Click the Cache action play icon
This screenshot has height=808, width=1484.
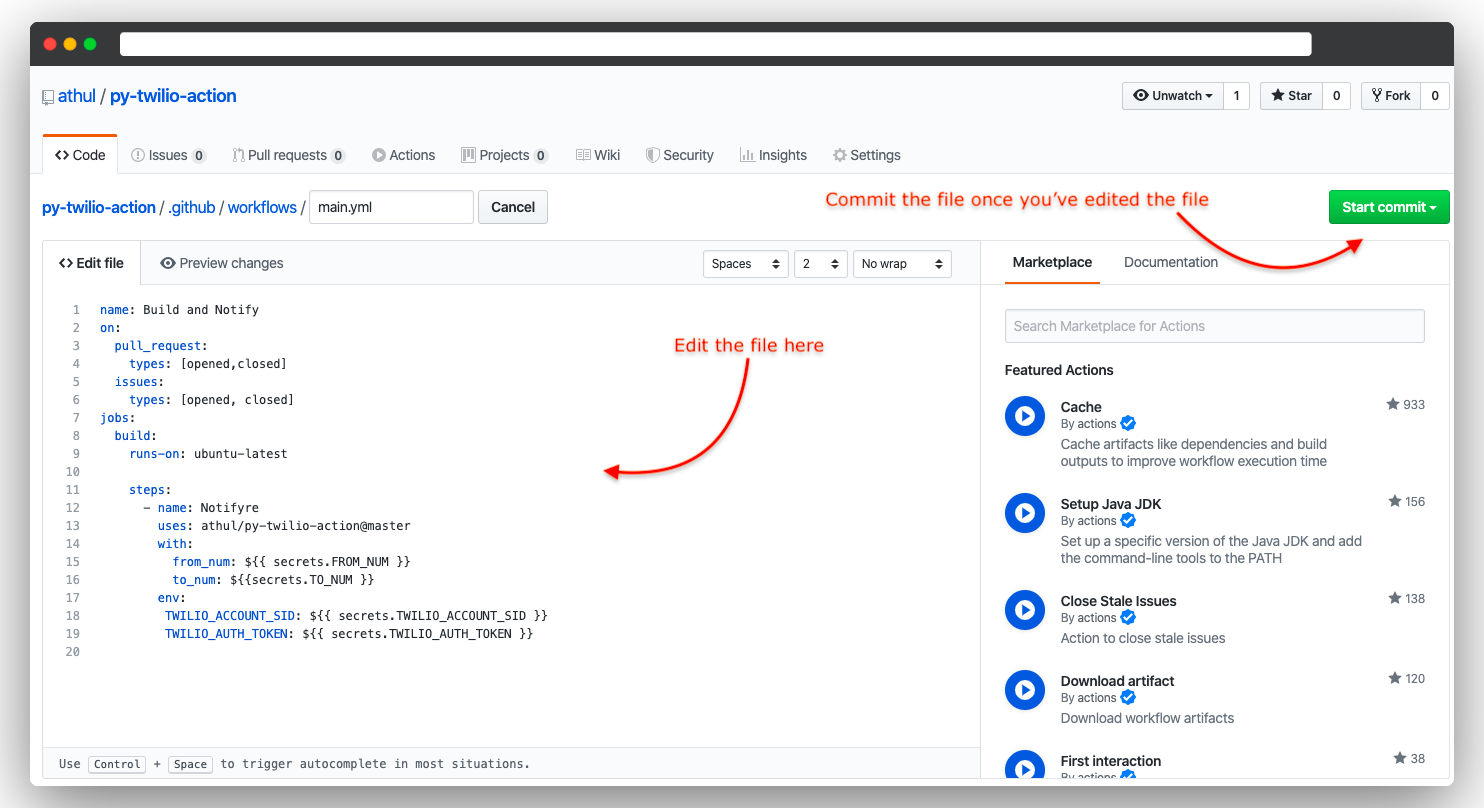tap(1024, 415)
